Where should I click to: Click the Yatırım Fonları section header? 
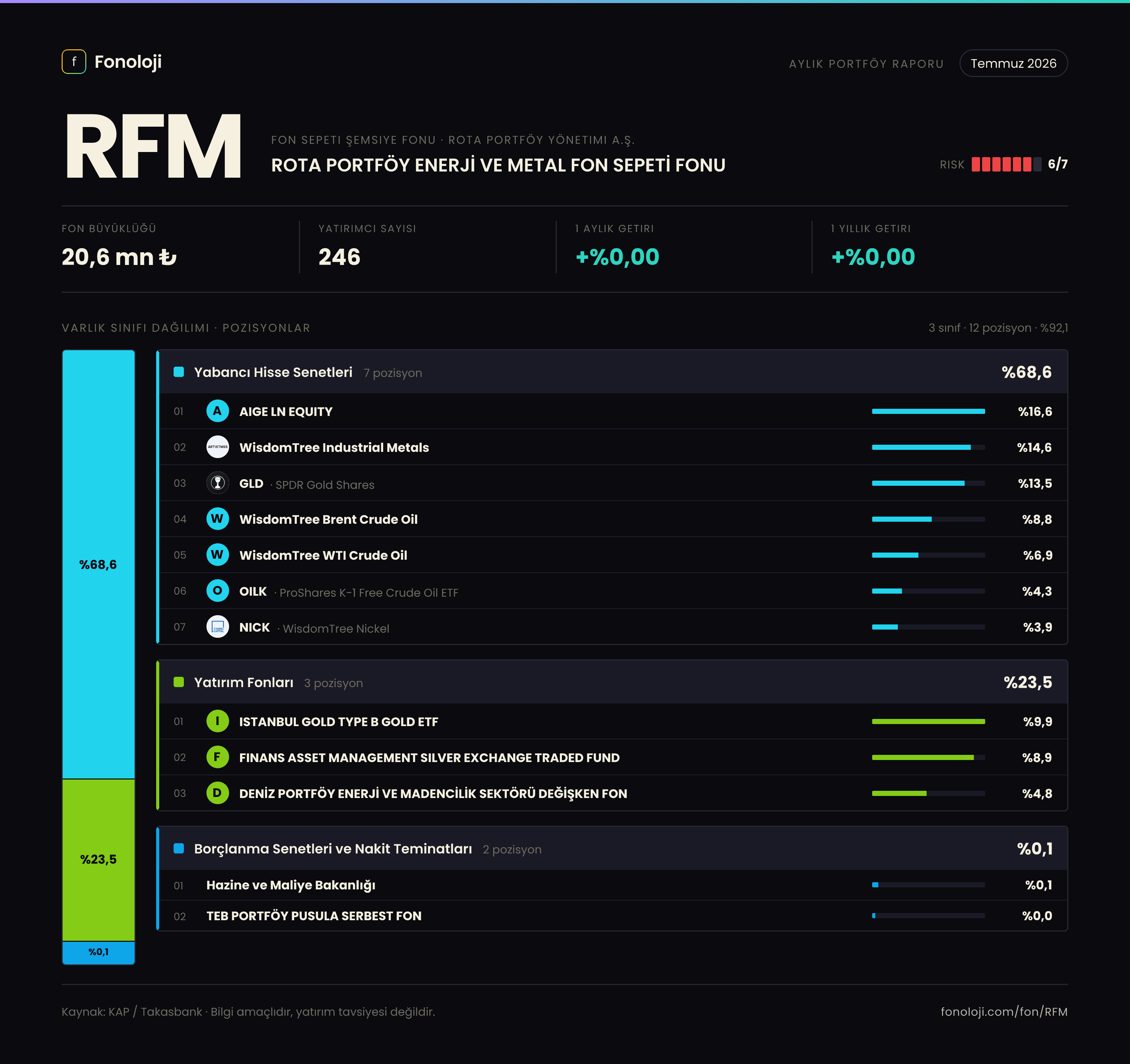click(x=613, y=682)
